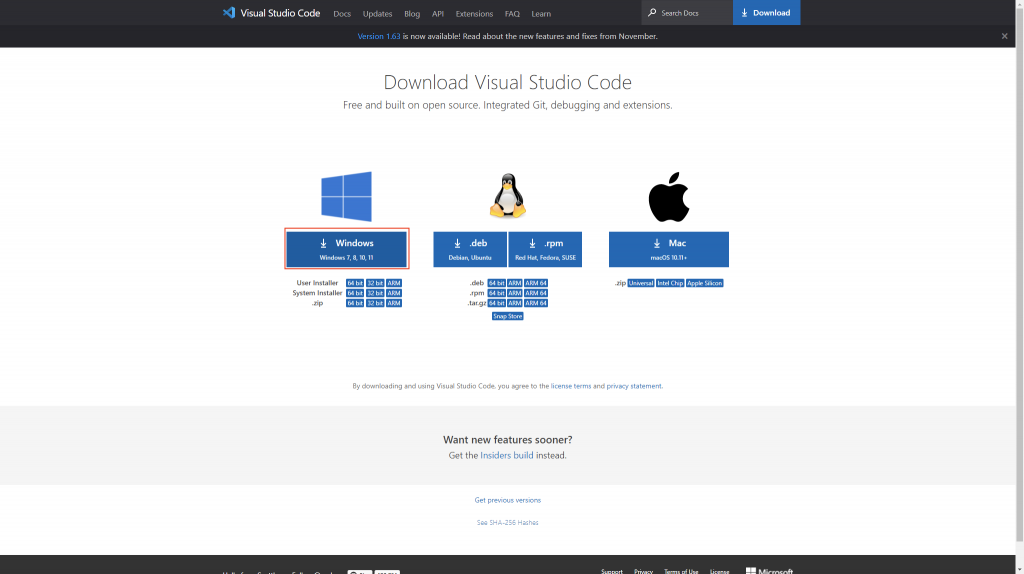Click the Linux Tux penguin image
Viewport: 1024px width, 574px height.
tap(507, 195)
